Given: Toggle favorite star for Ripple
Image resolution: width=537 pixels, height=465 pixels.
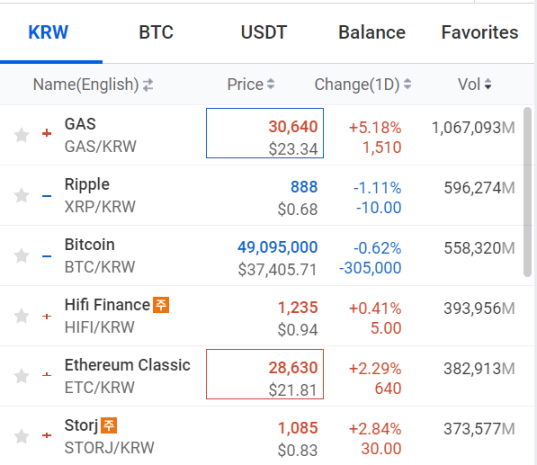Looking at the screenshot, I should point(21,195).
